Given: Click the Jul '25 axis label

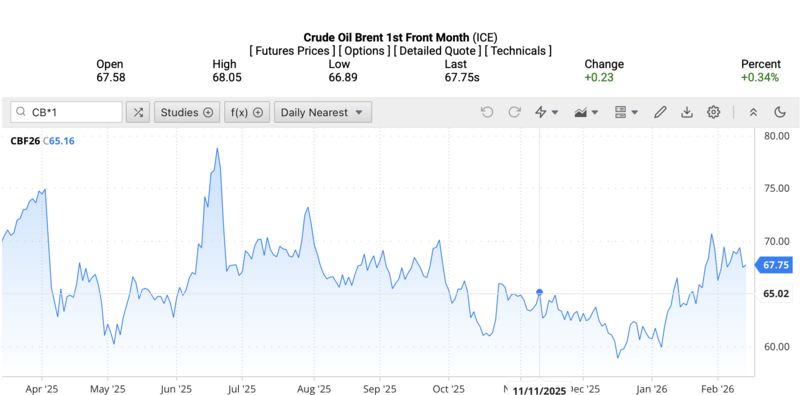Looking at the screenshot, I should point(241,389).
